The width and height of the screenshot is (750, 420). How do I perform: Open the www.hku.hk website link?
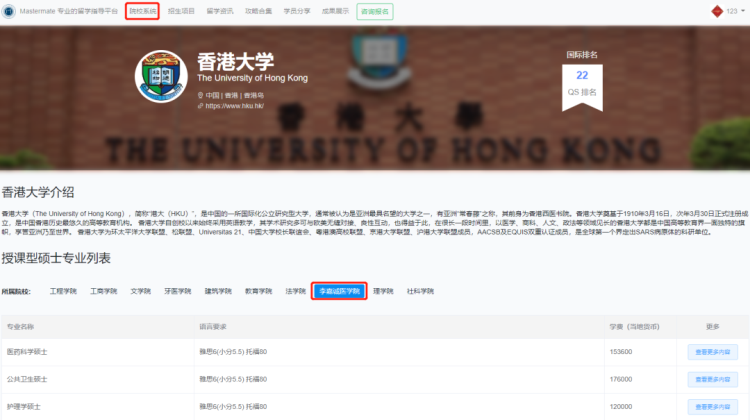coord(233,105)
